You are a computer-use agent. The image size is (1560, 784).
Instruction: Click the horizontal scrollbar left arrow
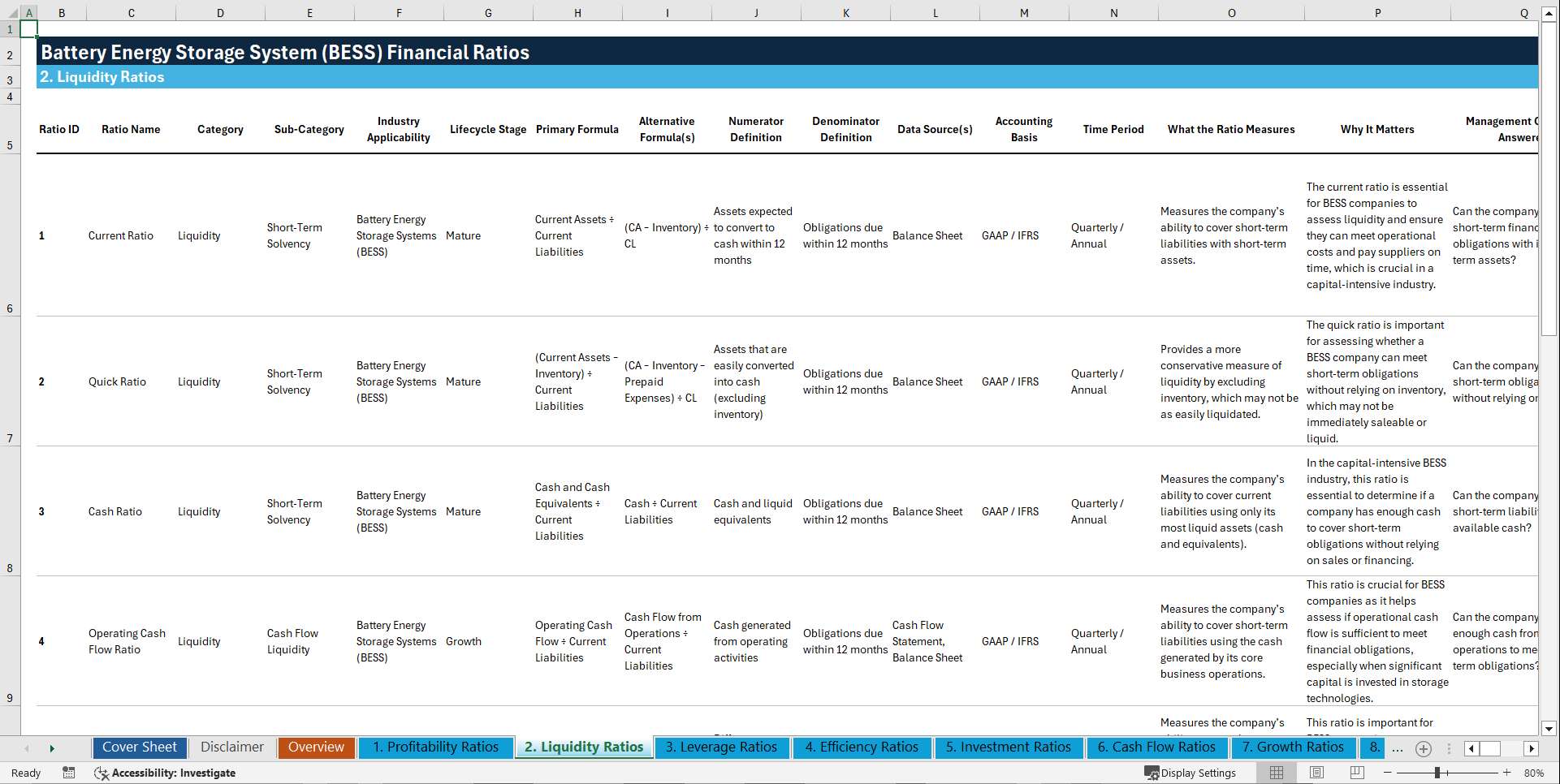coord(1470,748)
